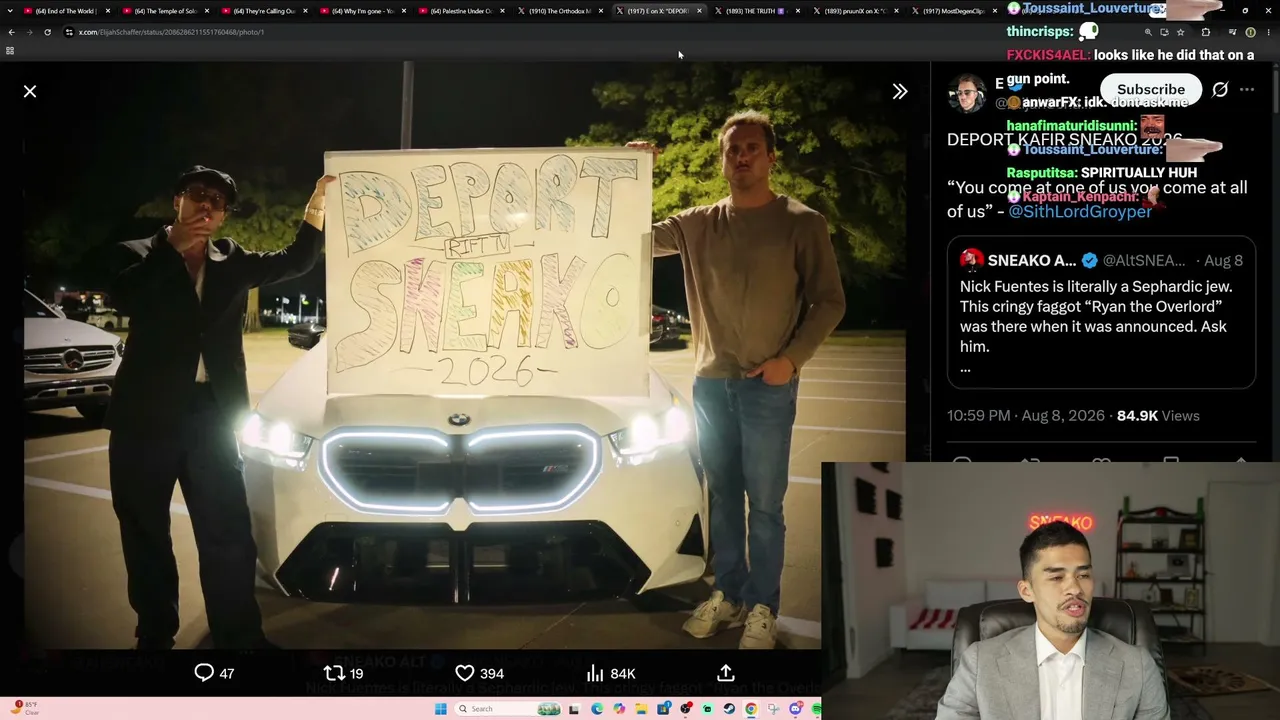Close the photo viewer with the X icon
1280x720 pixels.
click(x=30, y=91)
